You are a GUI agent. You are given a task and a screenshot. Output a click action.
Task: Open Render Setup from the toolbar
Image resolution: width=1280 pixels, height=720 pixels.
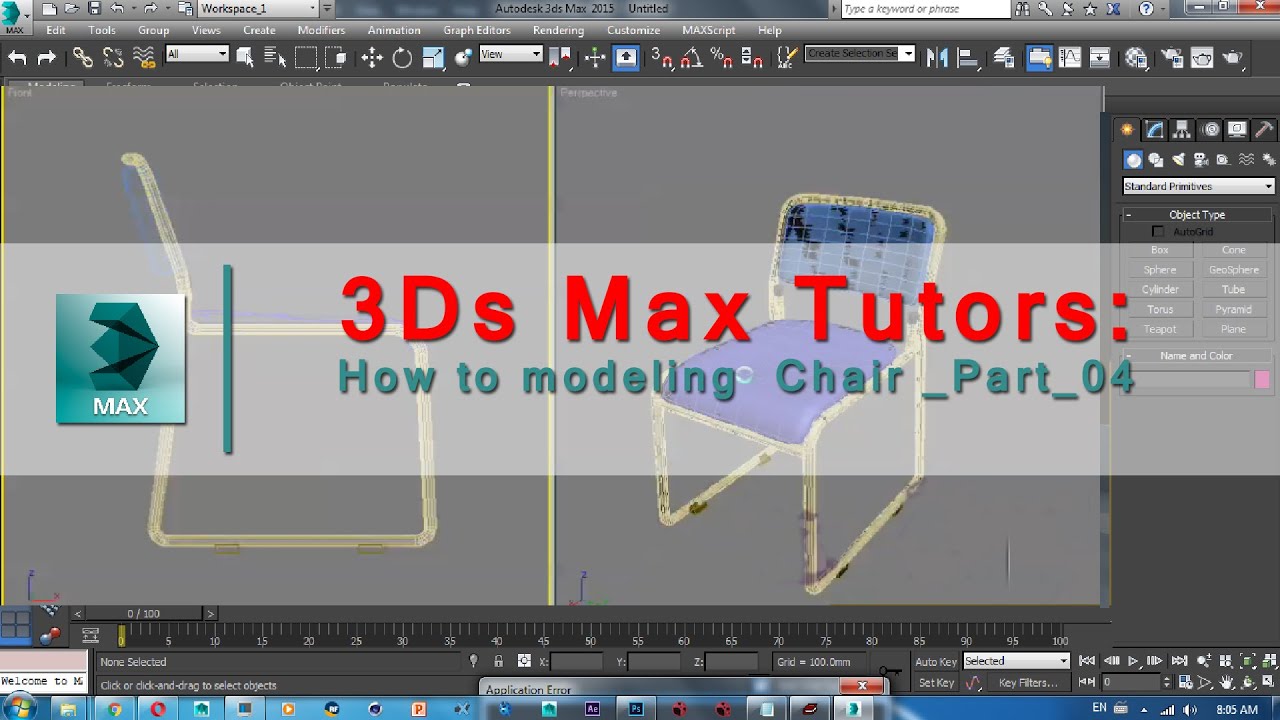1171,58
